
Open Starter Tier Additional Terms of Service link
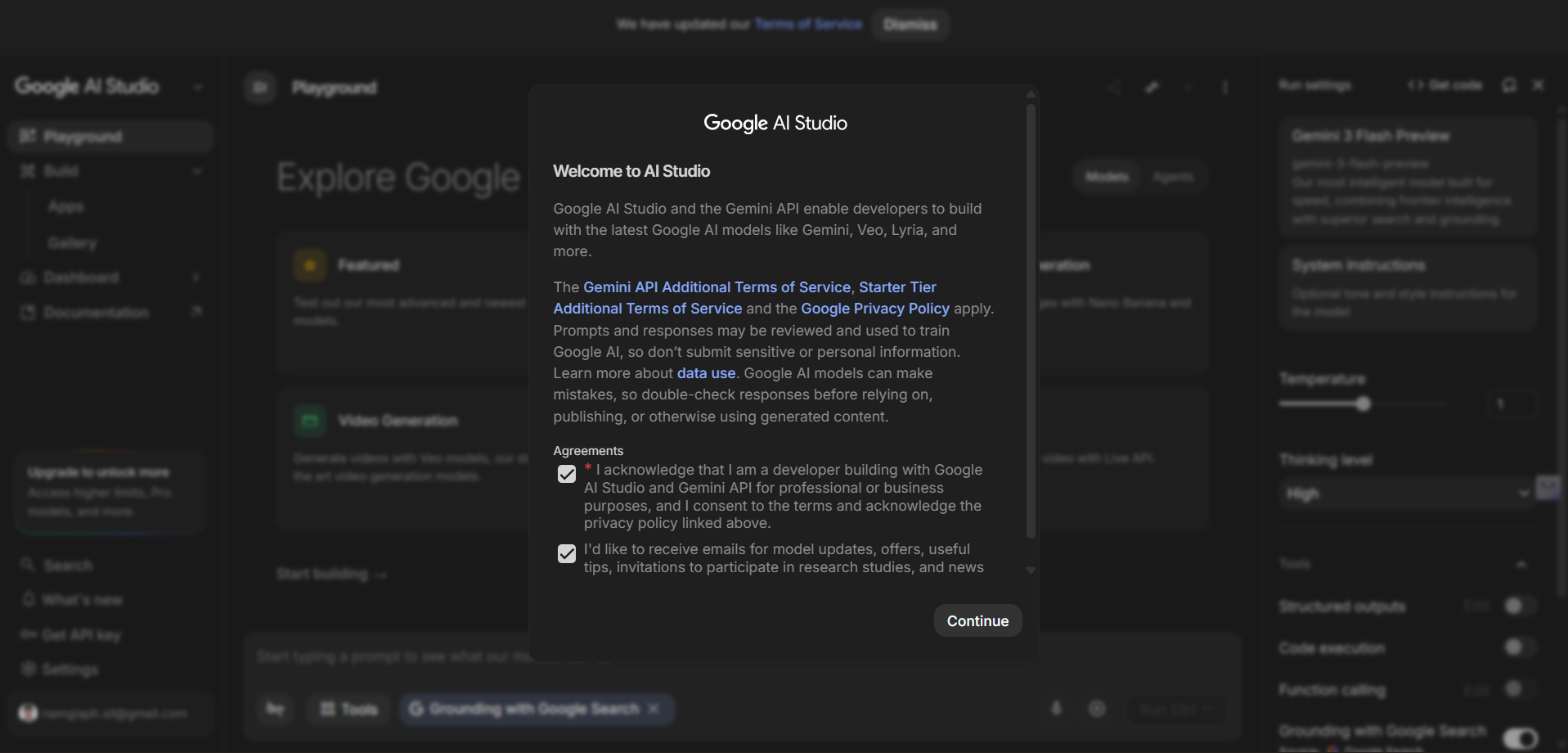[x=745, y=298]
